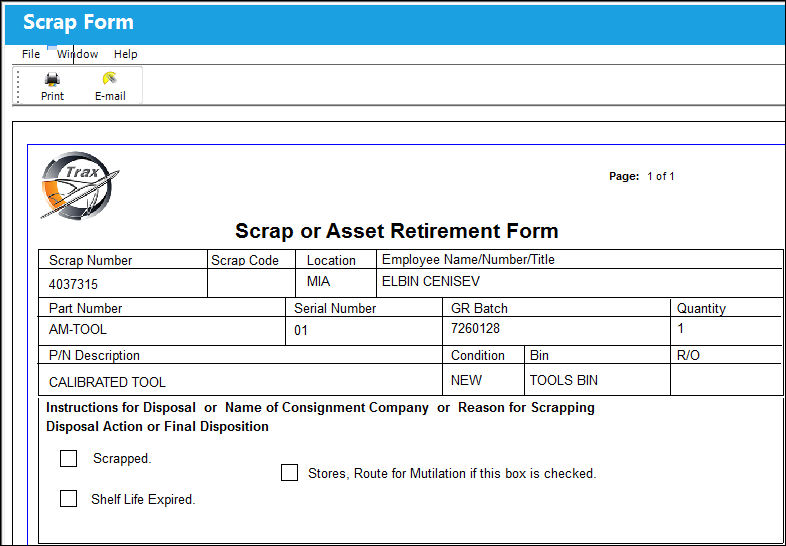Screen dimensions: 786x546
Task: Check the Shelf Life Expired checkbox
Action: coord(68,499)
